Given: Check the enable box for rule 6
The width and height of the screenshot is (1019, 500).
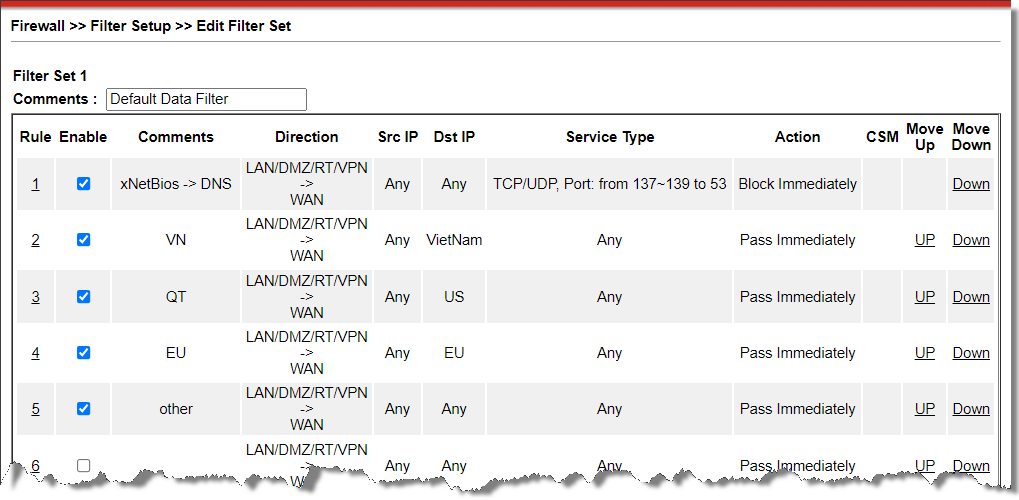Looking at the screenshot, I should pos(83,465).
